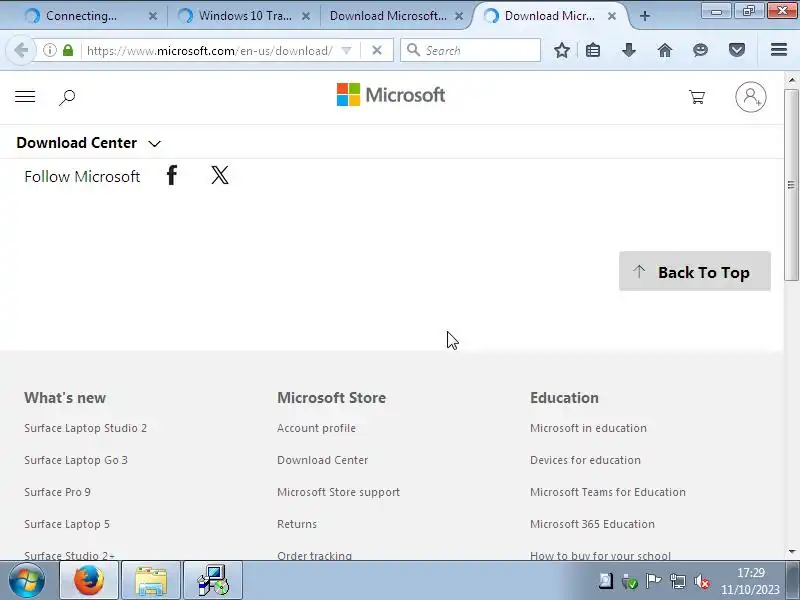Open the Windows Start button
The width and height of the screenshot is (800, 600).
pyautogui.click(x=27, y=581)
